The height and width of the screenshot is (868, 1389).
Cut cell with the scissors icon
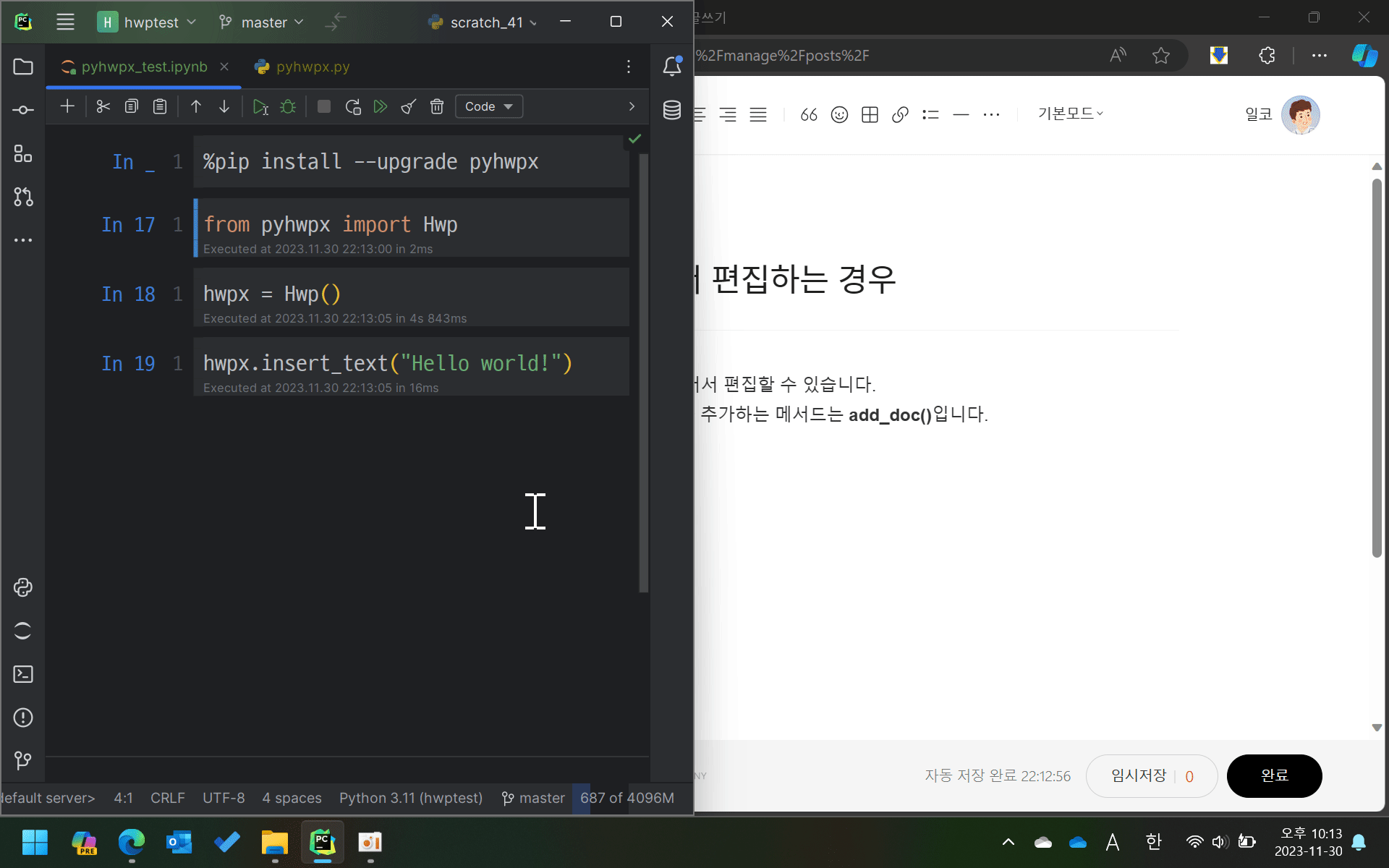103,107
